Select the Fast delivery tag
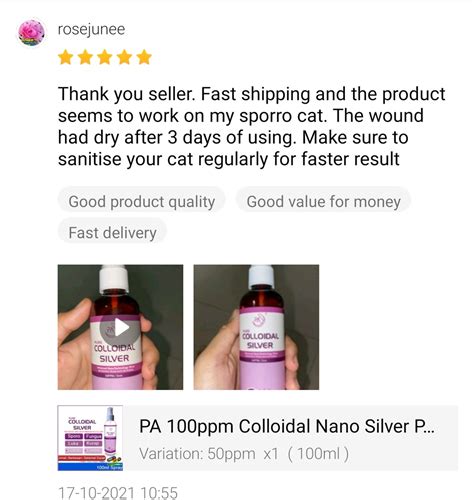474x500 pixels. tap(112, 233)
